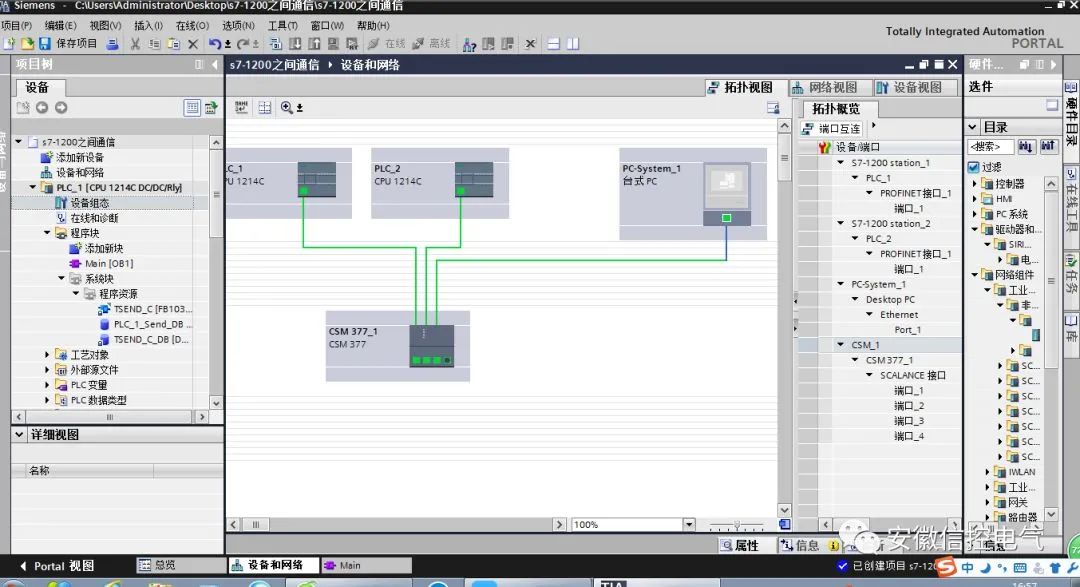Click the delete X icon in toolbar

(x=193, y=44)
